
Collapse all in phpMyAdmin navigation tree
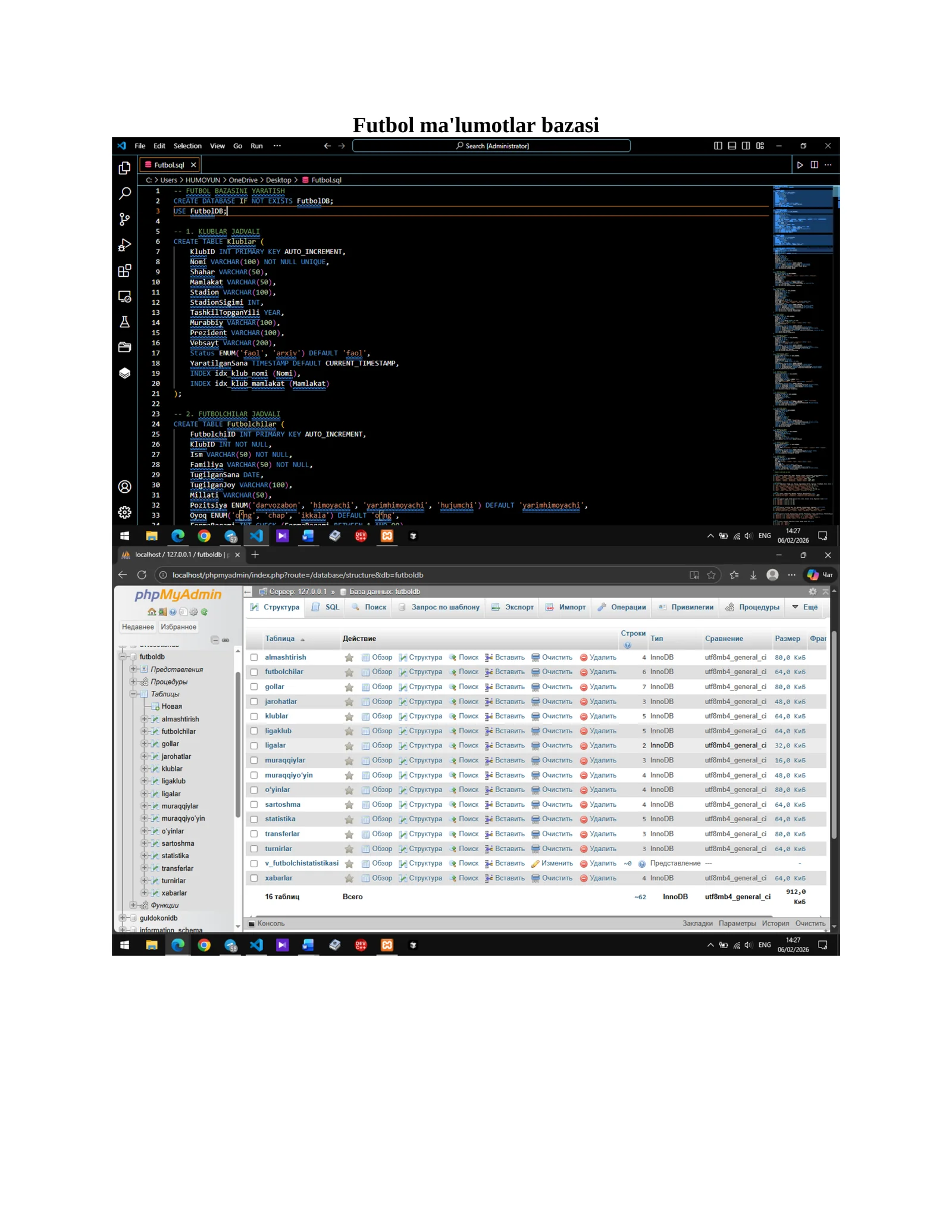click(215, 640)
